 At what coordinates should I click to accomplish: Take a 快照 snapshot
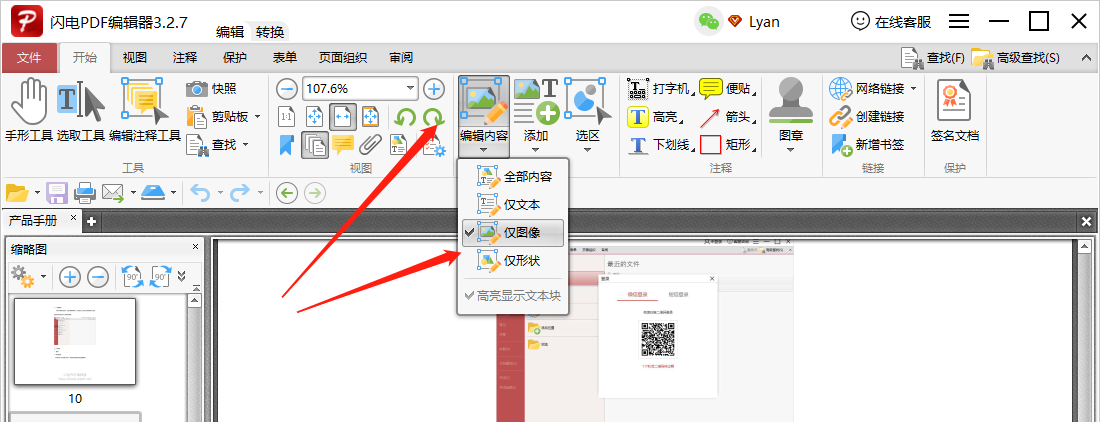point(212,88)
